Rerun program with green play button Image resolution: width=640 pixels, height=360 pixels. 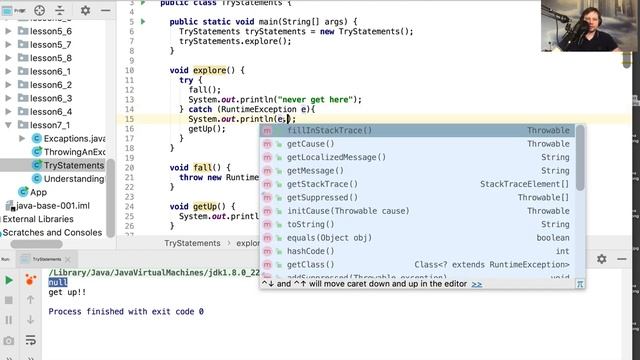pos(9,280)
